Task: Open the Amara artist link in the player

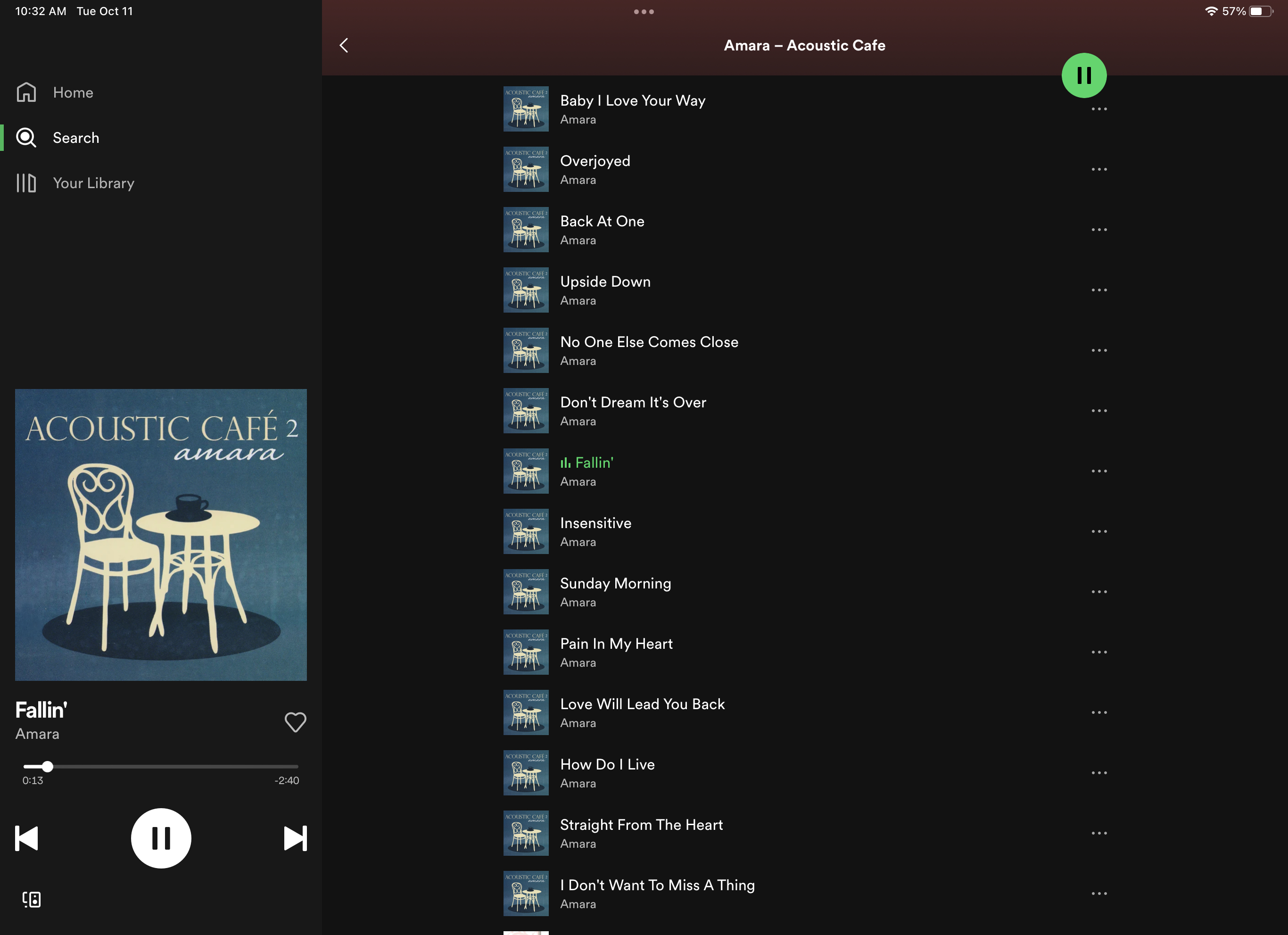Action: click(38, 734)
